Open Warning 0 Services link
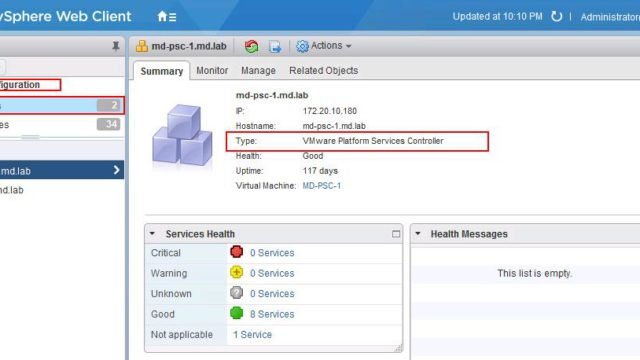The image size is (640, 360). click(272, 273)
